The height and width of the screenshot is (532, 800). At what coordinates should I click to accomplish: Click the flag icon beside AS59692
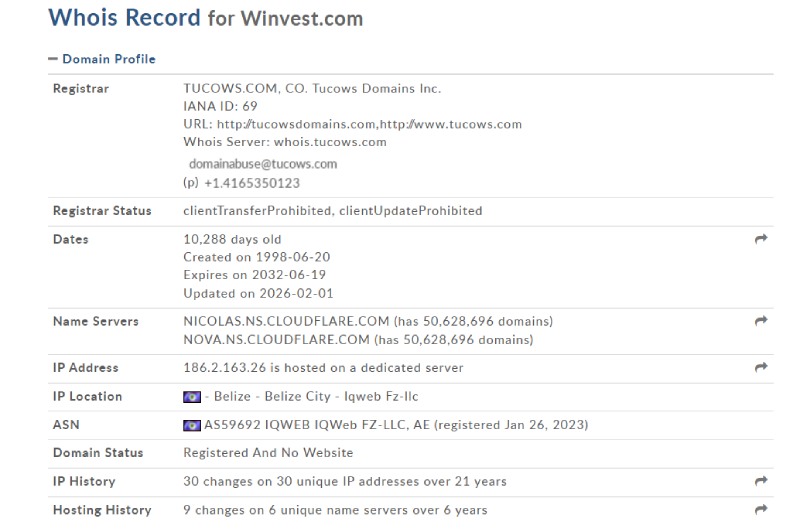tap(192, 425)
